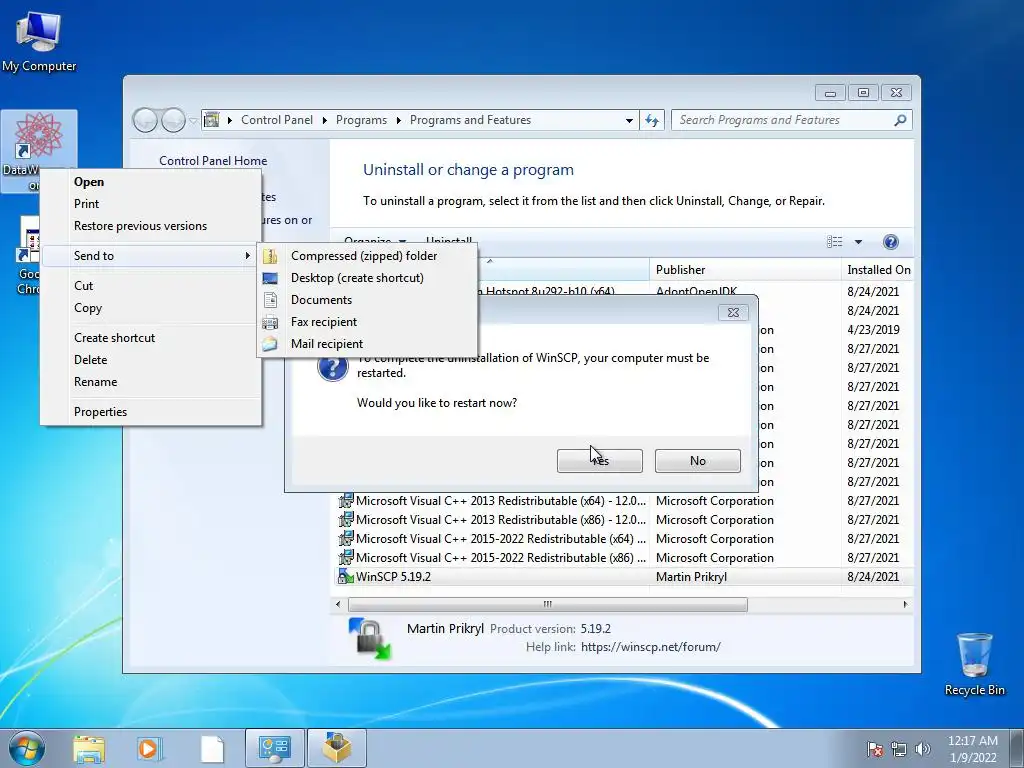Open Control Panel Home link
This screenshot has height=768, width=1024.
pyautogui.click(x=213, y=161)
